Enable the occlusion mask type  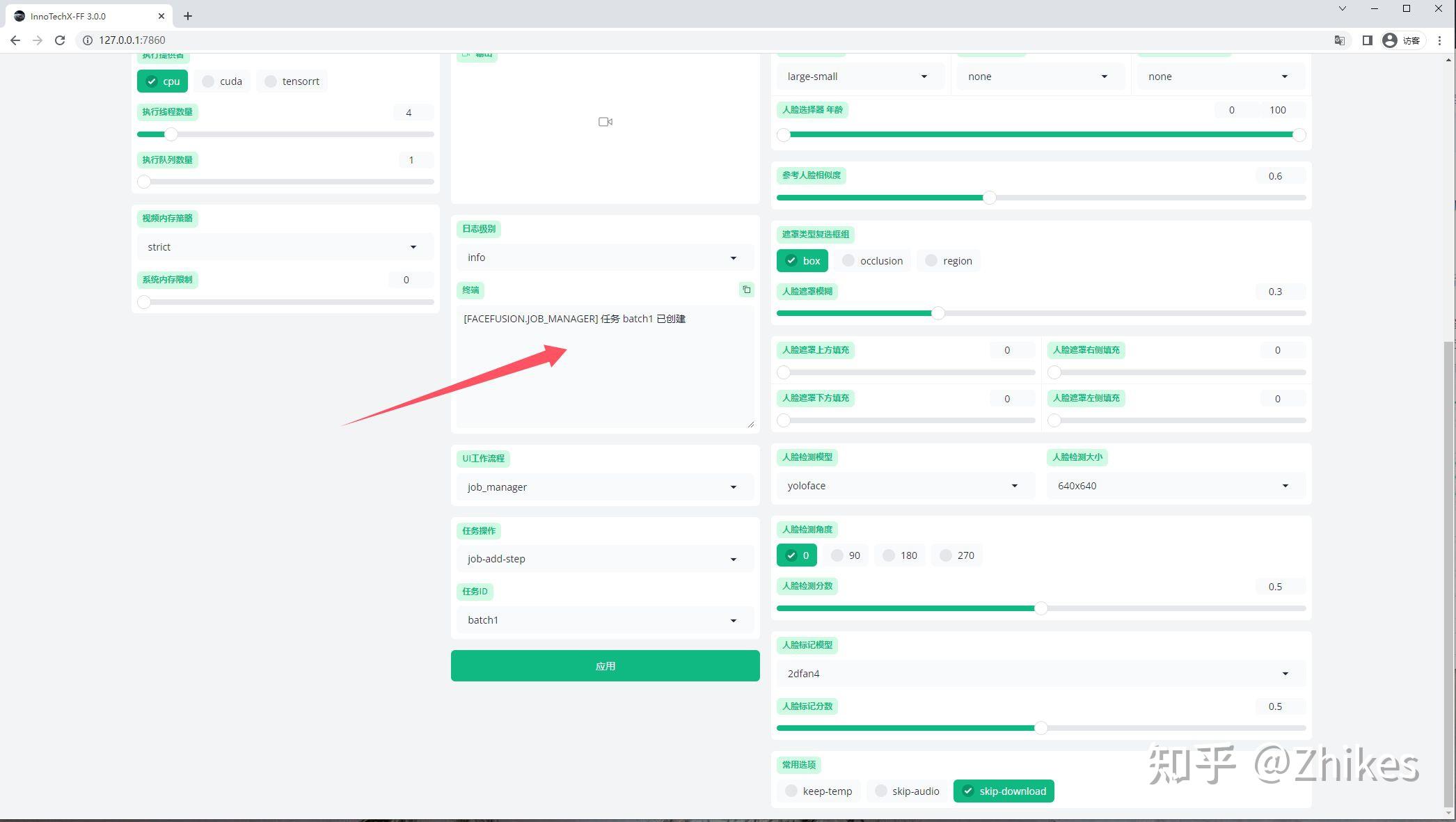(x=872, y=261)
